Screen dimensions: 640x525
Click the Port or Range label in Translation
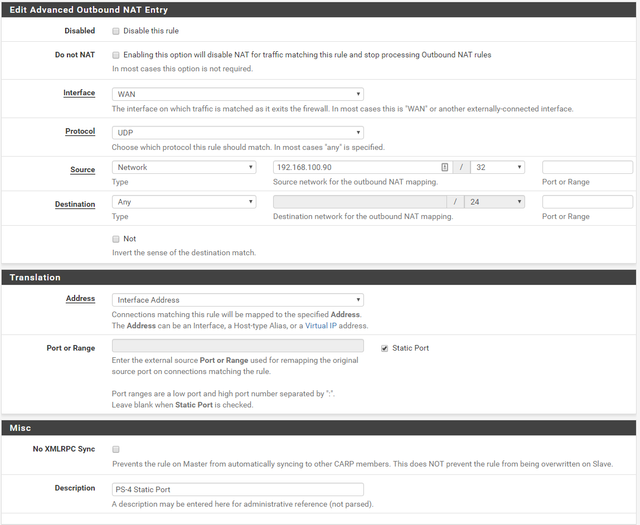[x=71, y=348]
